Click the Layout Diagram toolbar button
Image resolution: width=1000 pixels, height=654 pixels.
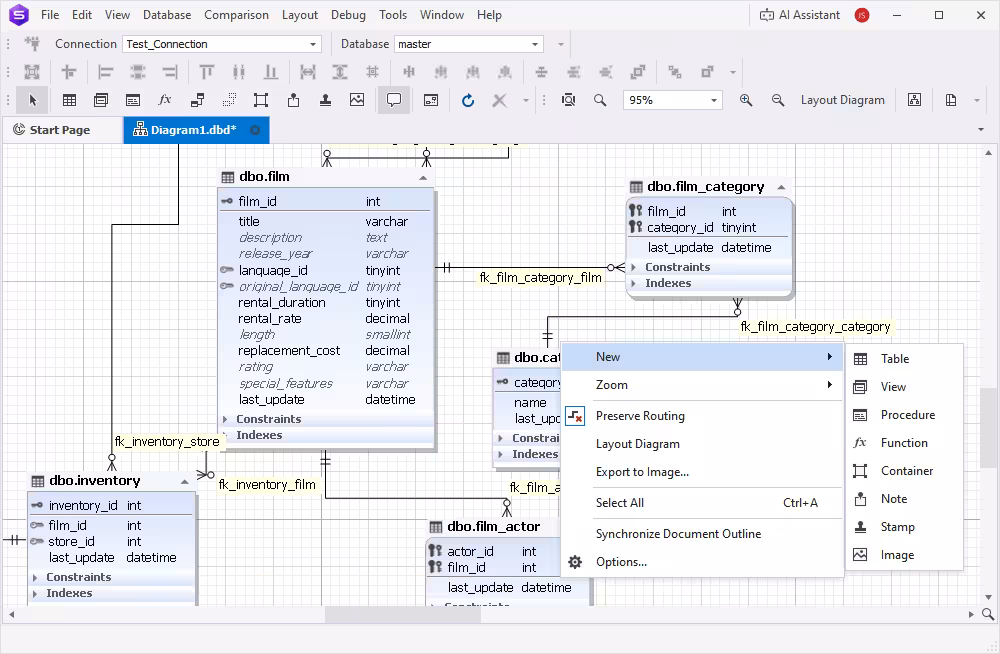click(842, 100)
